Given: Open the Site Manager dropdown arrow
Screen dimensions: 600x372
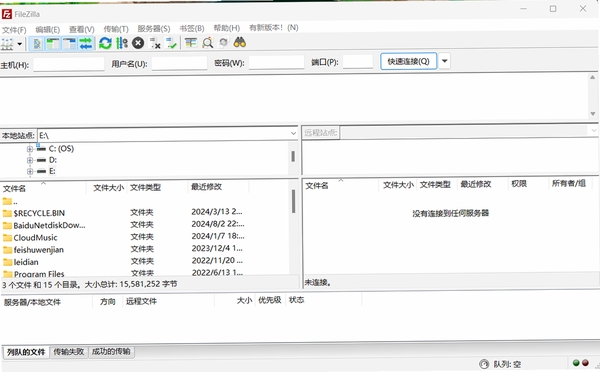Looking at the screenshot, I should (20, 44).
